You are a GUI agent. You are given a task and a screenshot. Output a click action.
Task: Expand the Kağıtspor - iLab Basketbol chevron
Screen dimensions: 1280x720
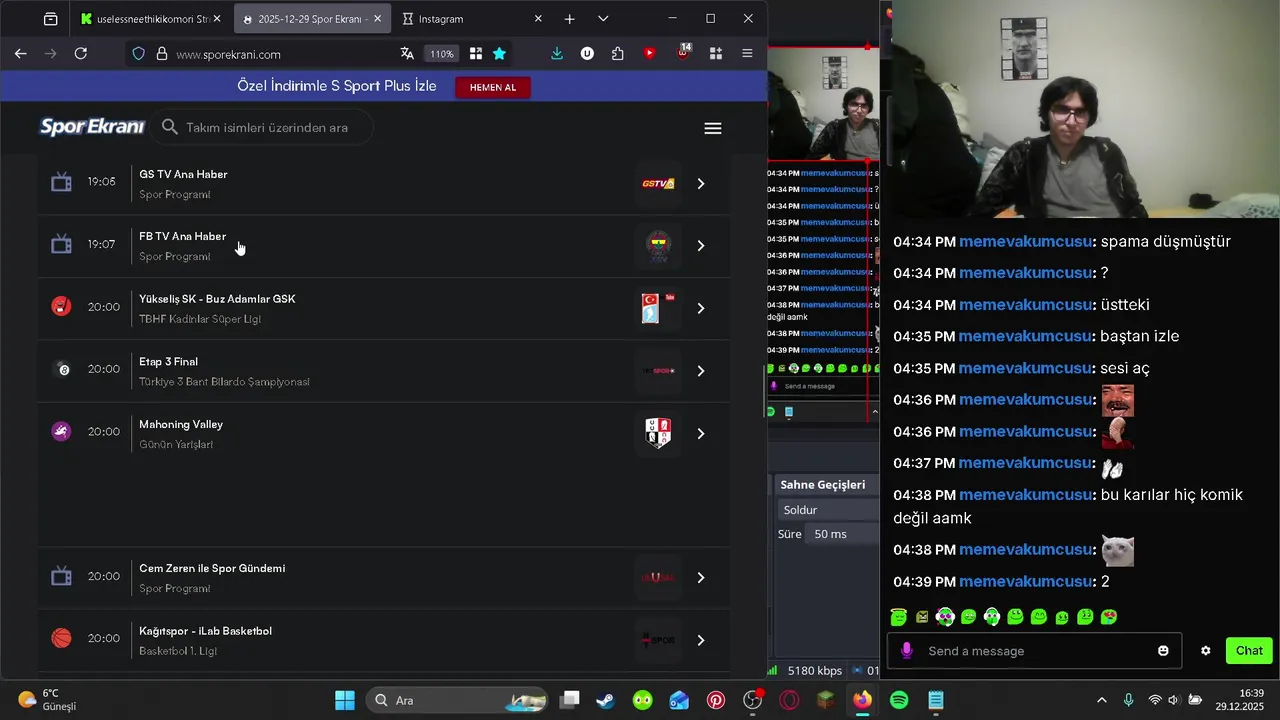point(701,640)
